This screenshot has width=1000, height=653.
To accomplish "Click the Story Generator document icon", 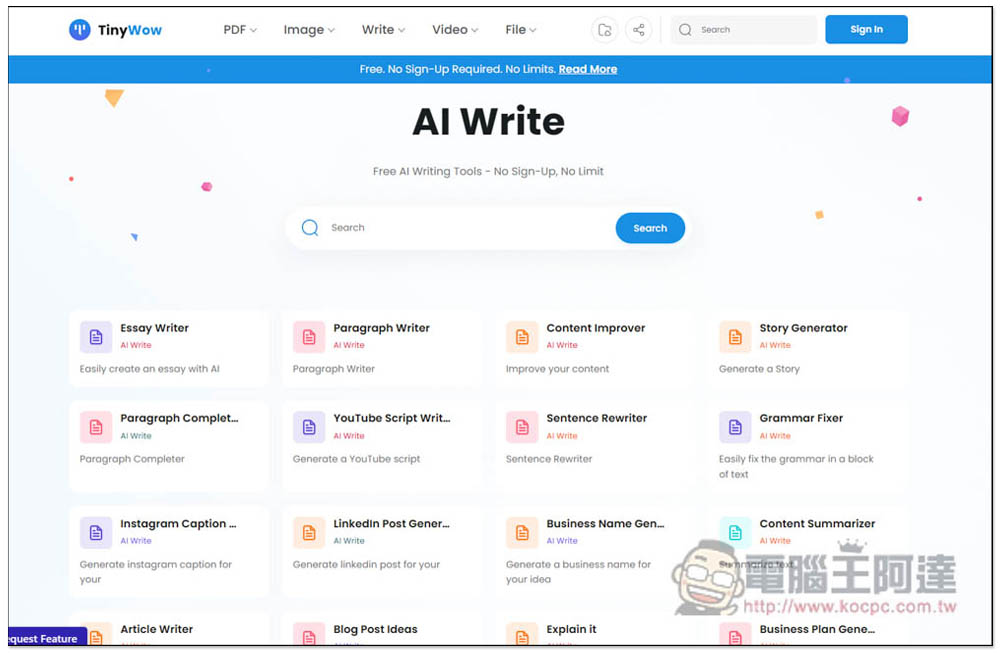I will pyautogui.click(x=735, y=337).
